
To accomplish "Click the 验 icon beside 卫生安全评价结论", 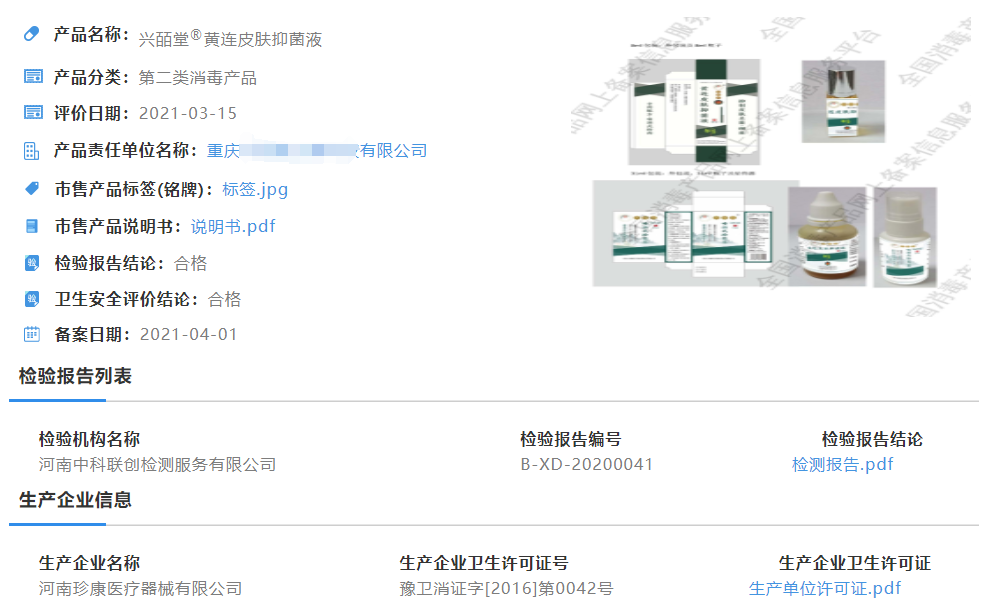I will (32, 299).
